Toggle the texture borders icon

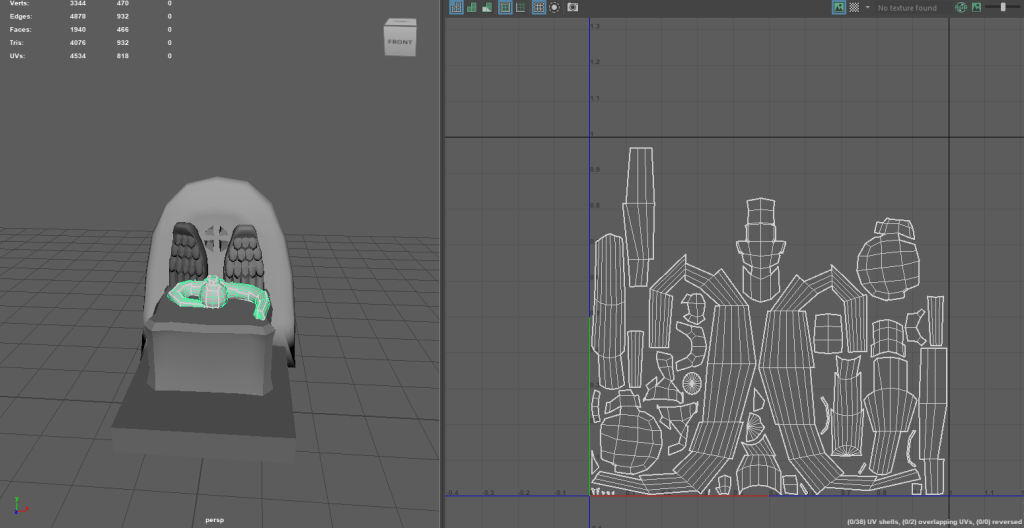505,7
